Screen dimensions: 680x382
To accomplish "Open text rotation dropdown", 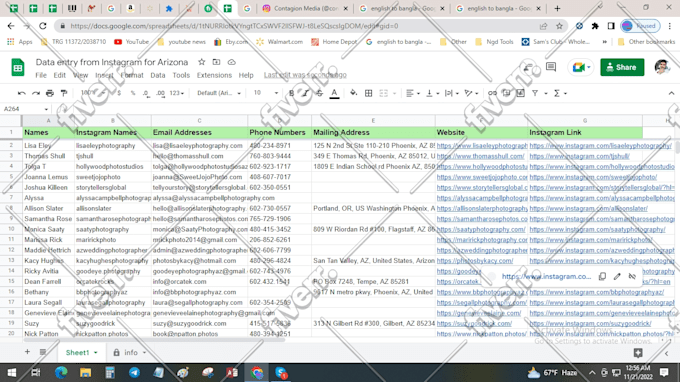I will click(x=471, y=93).
